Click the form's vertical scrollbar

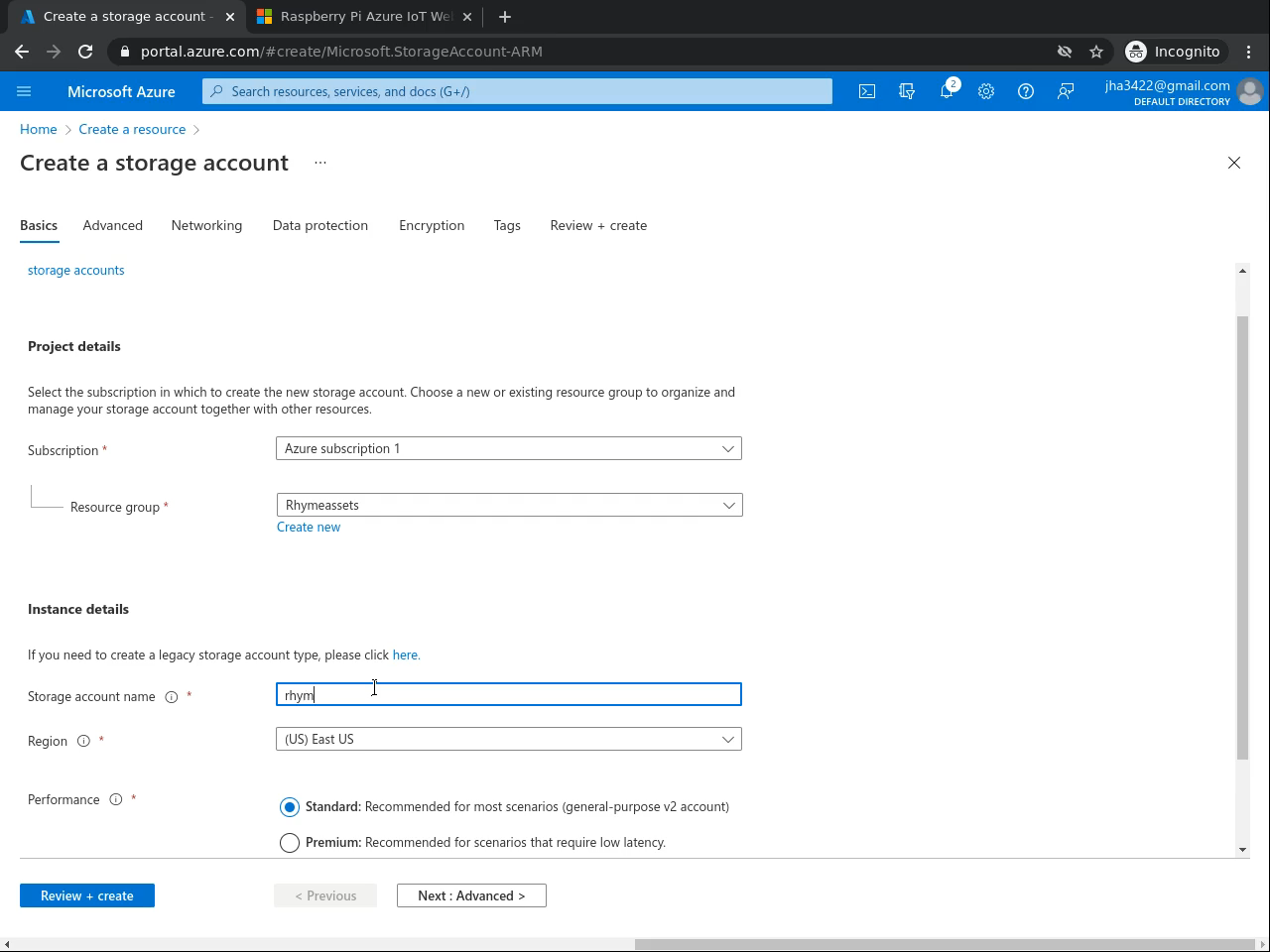[1242, 535]
